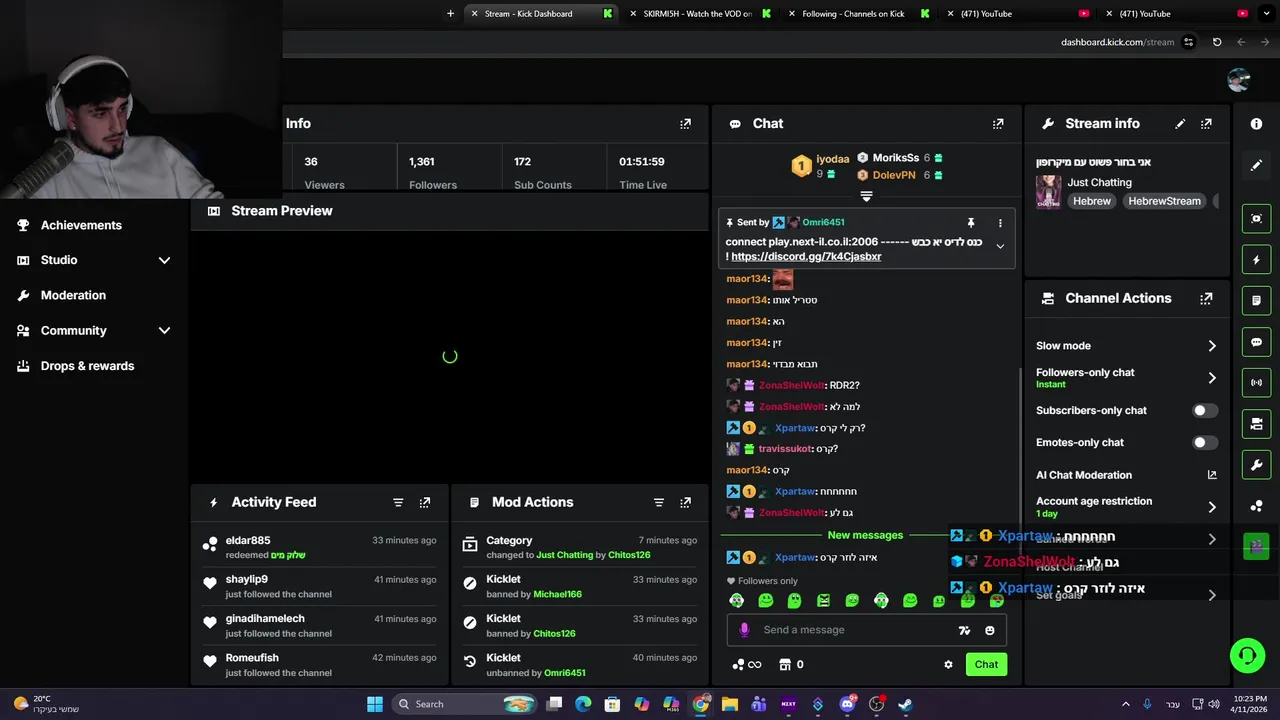This screenshot has height=720, width=1280.
Task: Open the green headset support button
Action: click(1247, 656)
